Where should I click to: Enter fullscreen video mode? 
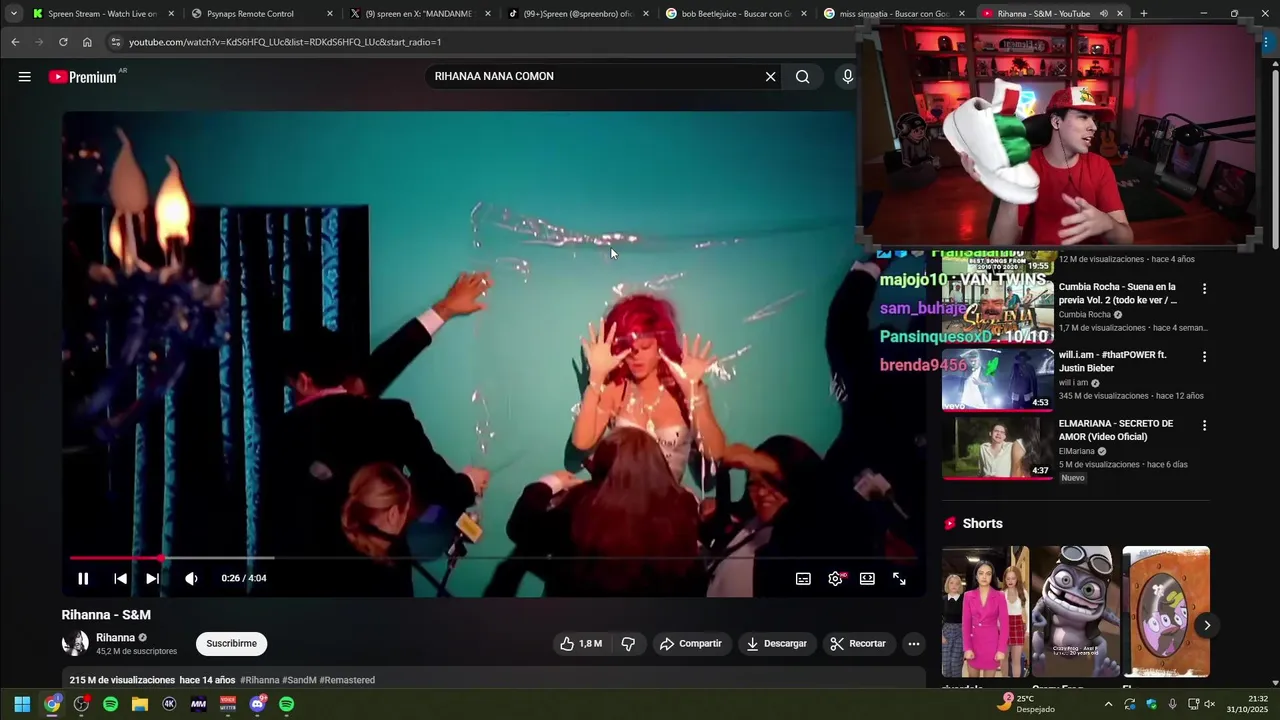pos(899,579)
